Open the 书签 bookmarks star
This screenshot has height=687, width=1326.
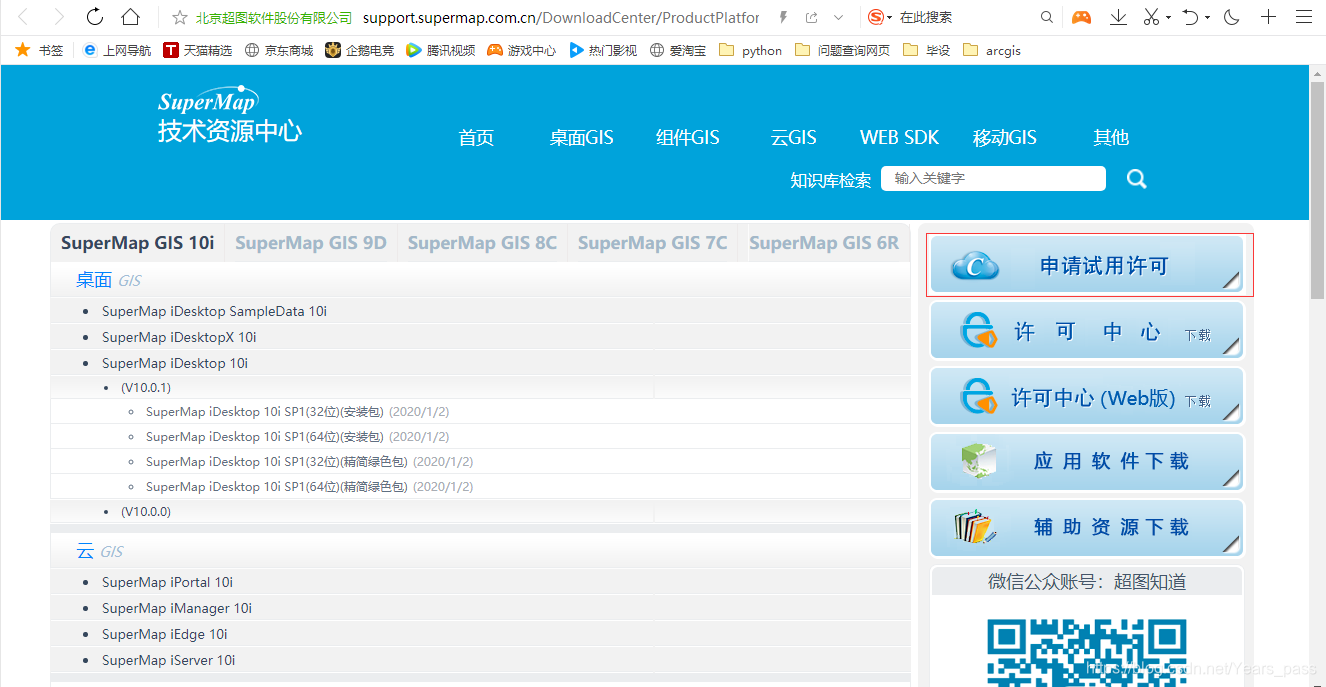click(x=38, y=50)
